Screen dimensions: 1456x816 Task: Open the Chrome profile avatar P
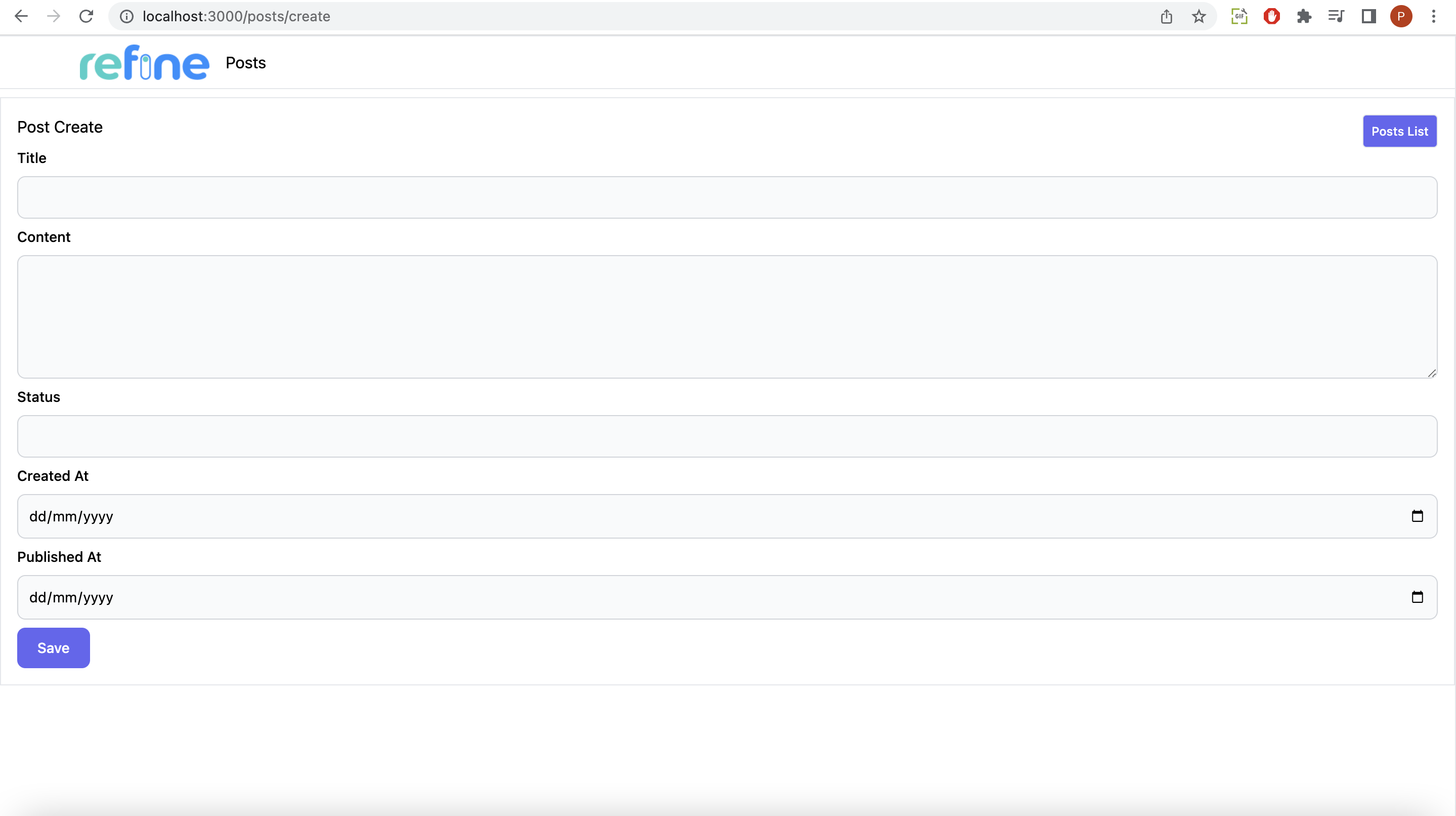[x=1401, y=16]
